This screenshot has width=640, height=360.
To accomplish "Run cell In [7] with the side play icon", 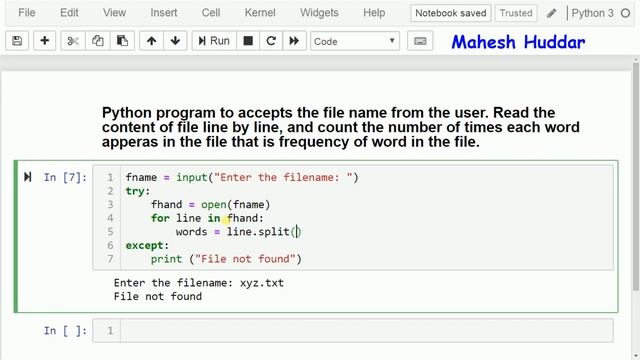I will pos(27,177).
